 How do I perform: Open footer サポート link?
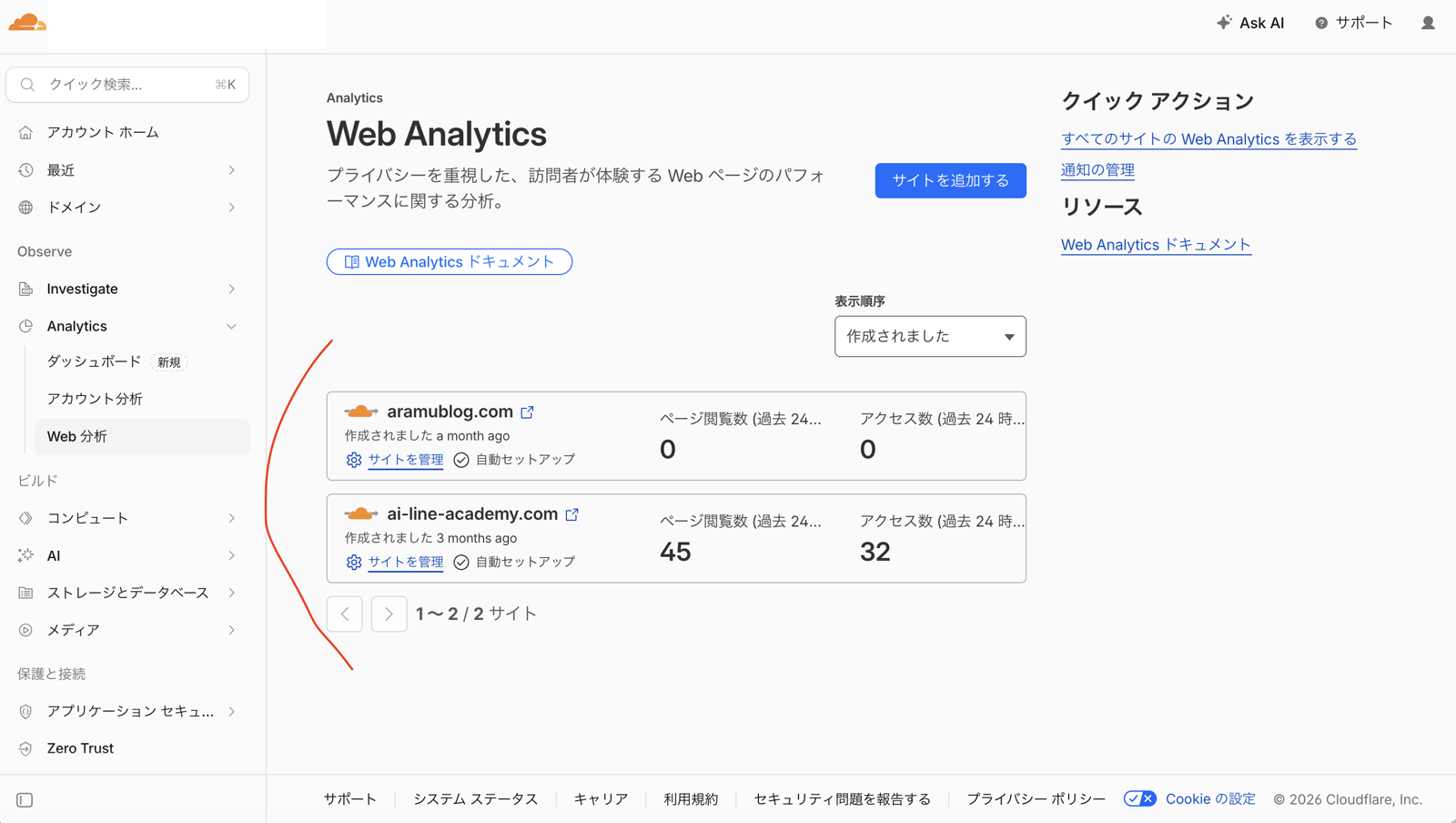[x=350, y=799]
